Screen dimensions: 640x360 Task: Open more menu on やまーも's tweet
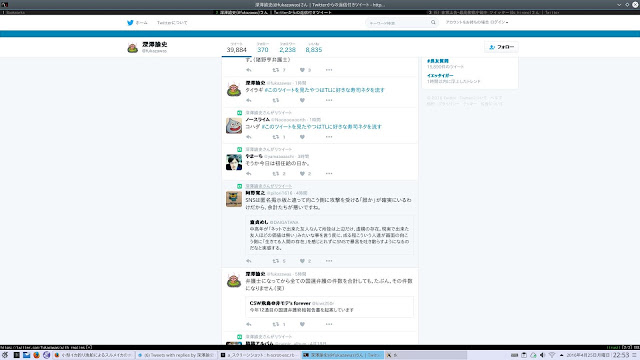coord(329,174)
